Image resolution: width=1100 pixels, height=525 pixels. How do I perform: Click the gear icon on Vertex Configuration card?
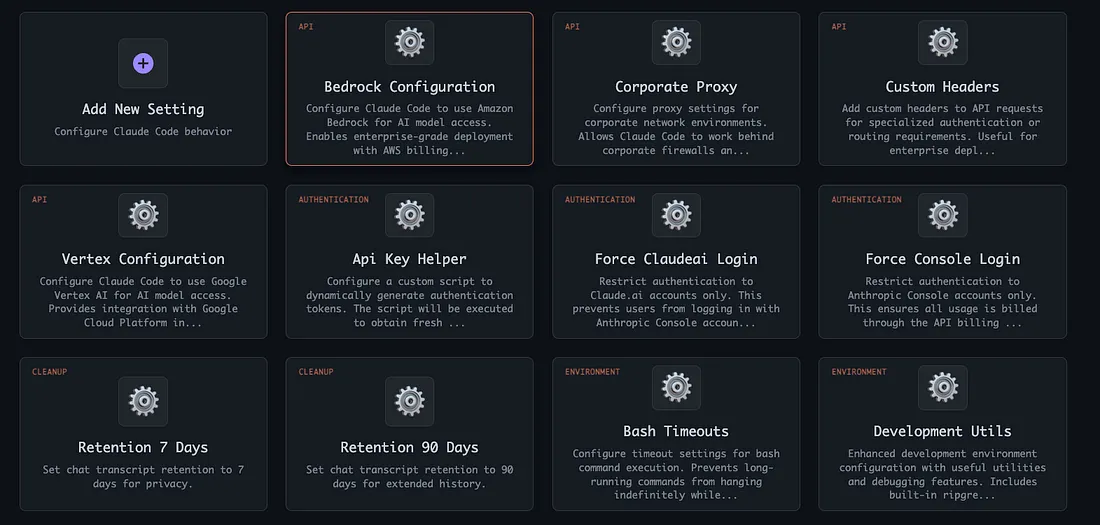(x=143, y=215)
